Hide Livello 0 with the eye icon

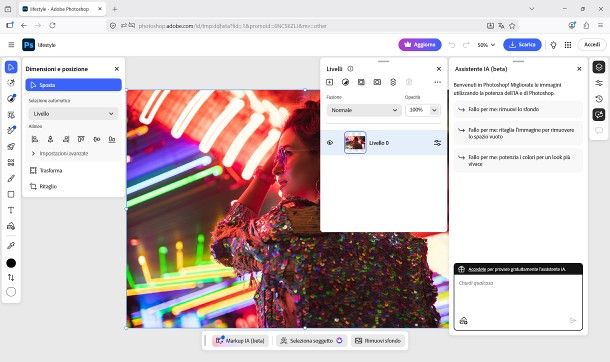[x=330, y=143]
